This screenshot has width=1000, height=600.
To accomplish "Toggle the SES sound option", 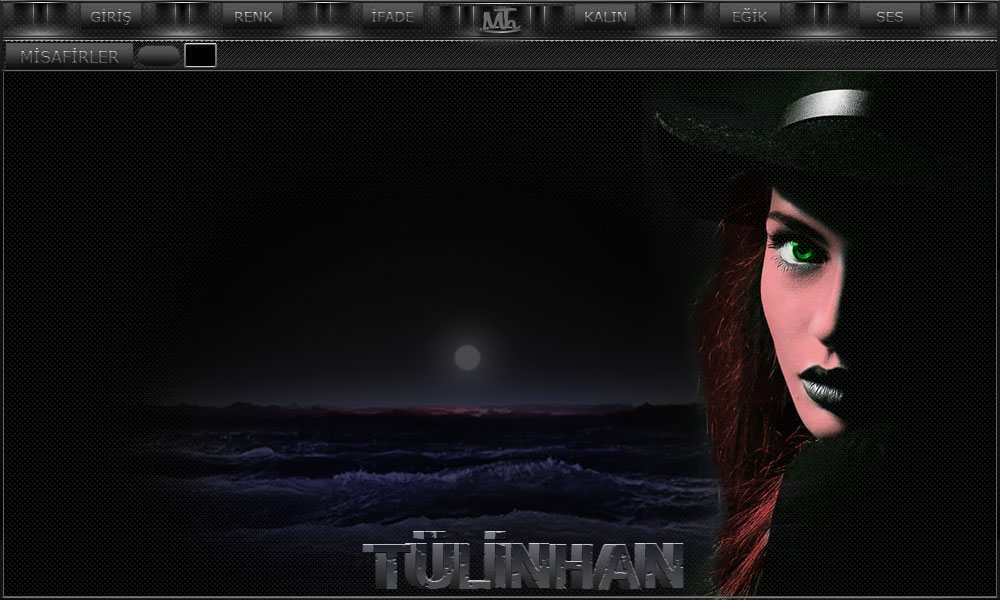I will coord(889,16).
